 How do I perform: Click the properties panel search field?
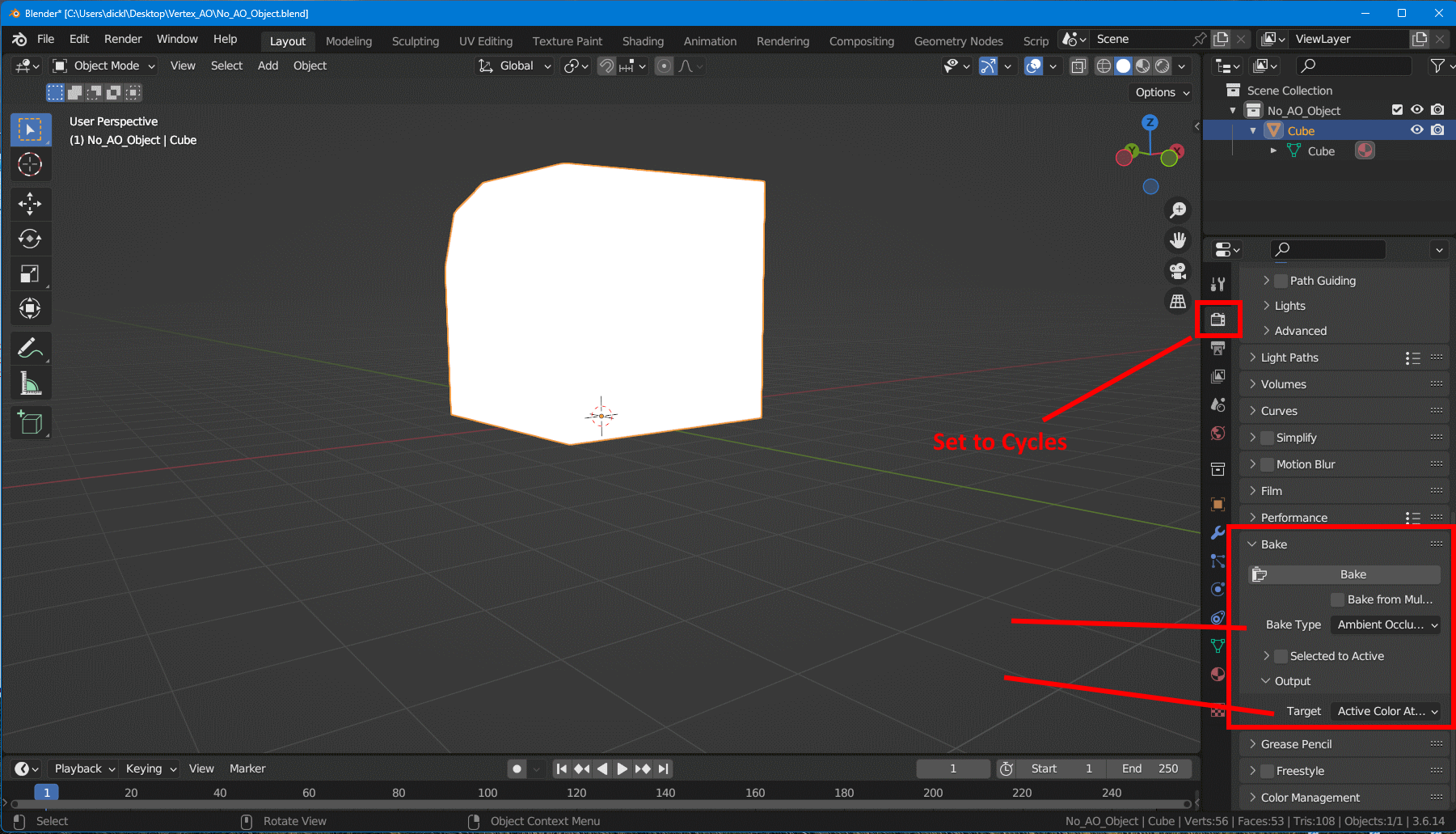pyautogui.click(x=1327, y=249)
